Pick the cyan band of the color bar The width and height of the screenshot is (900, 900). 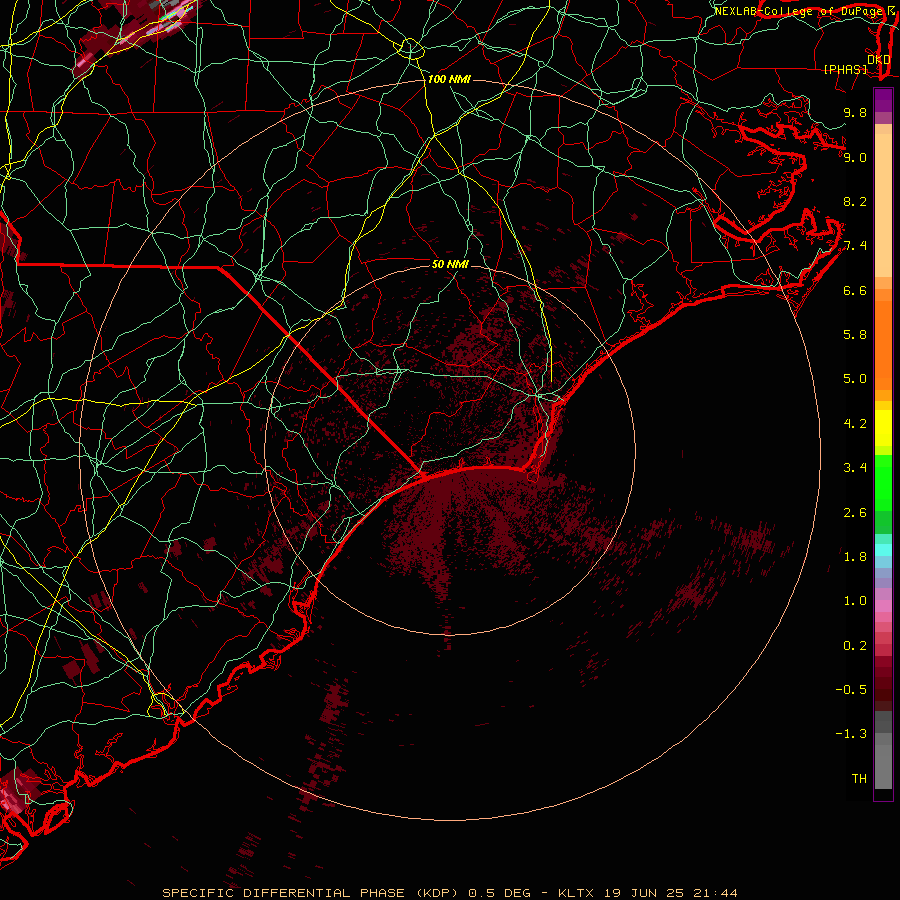click(x=883, y=550)
